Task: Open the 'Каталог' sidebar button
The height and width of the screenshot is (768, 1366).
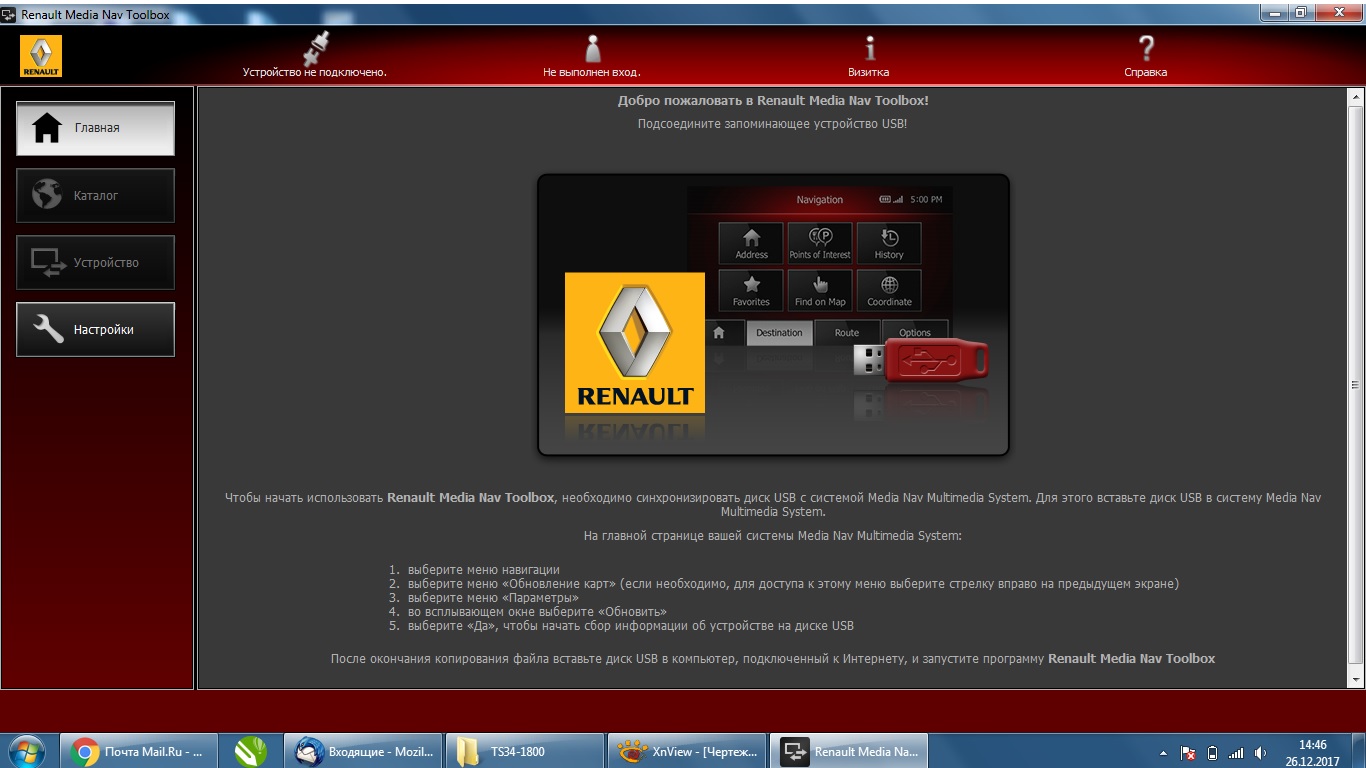Action: pos(95,195)
